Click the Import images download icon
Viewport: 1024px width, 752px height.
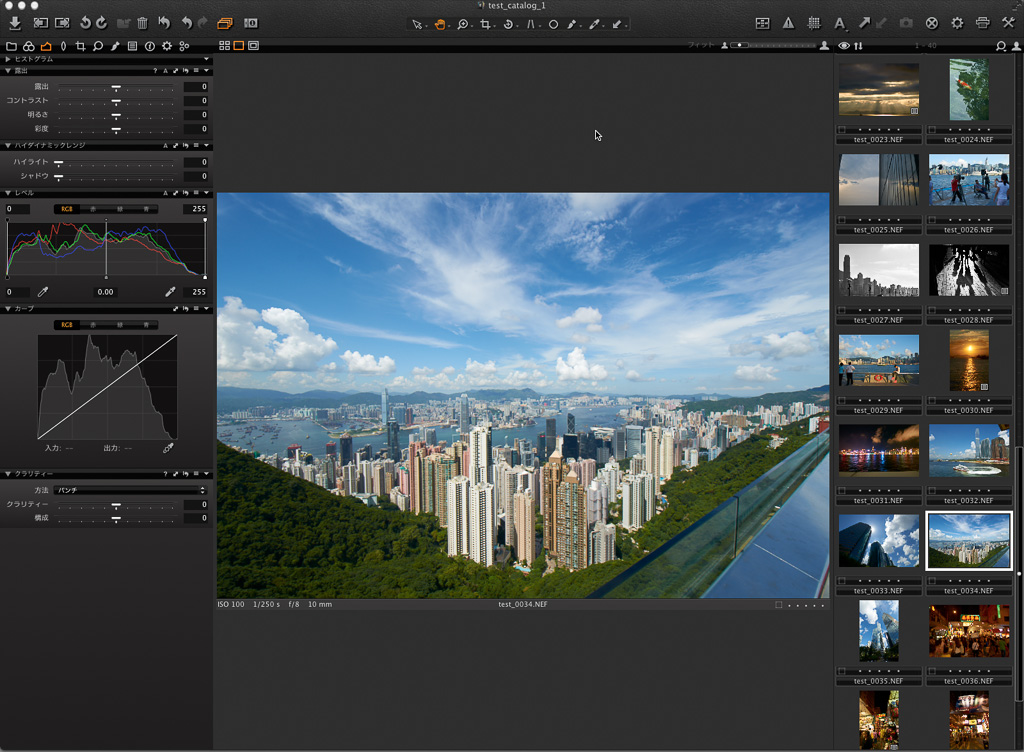[14, 23]
